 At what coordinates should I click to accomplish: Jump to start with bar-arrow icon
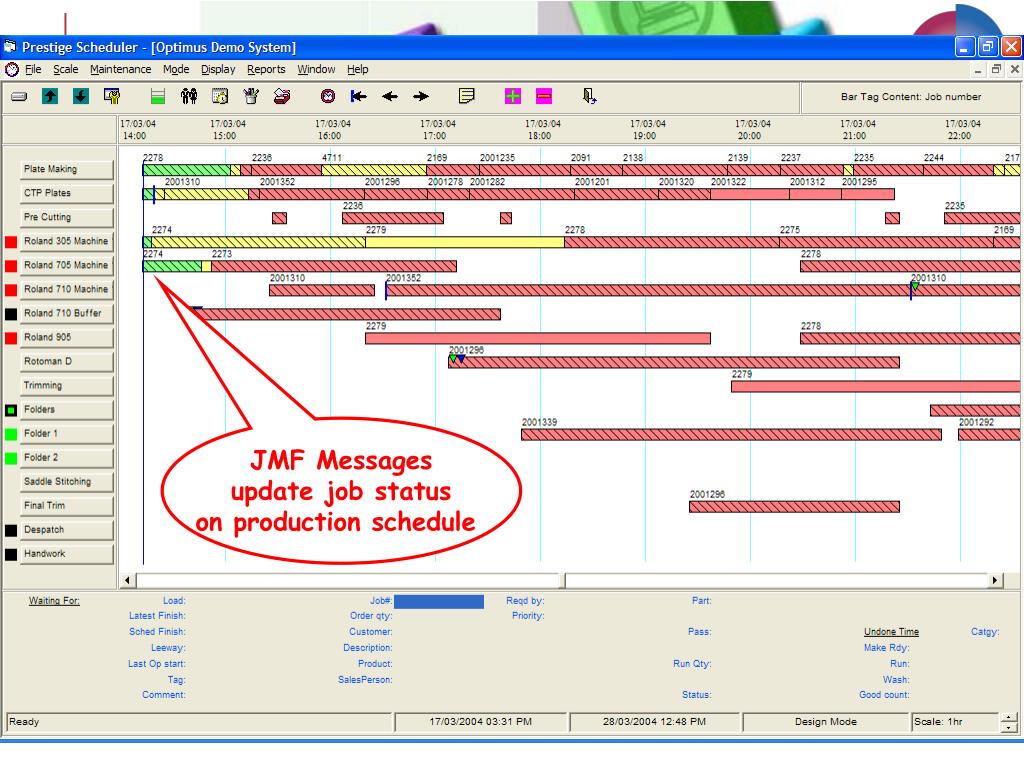pos(359,97)
